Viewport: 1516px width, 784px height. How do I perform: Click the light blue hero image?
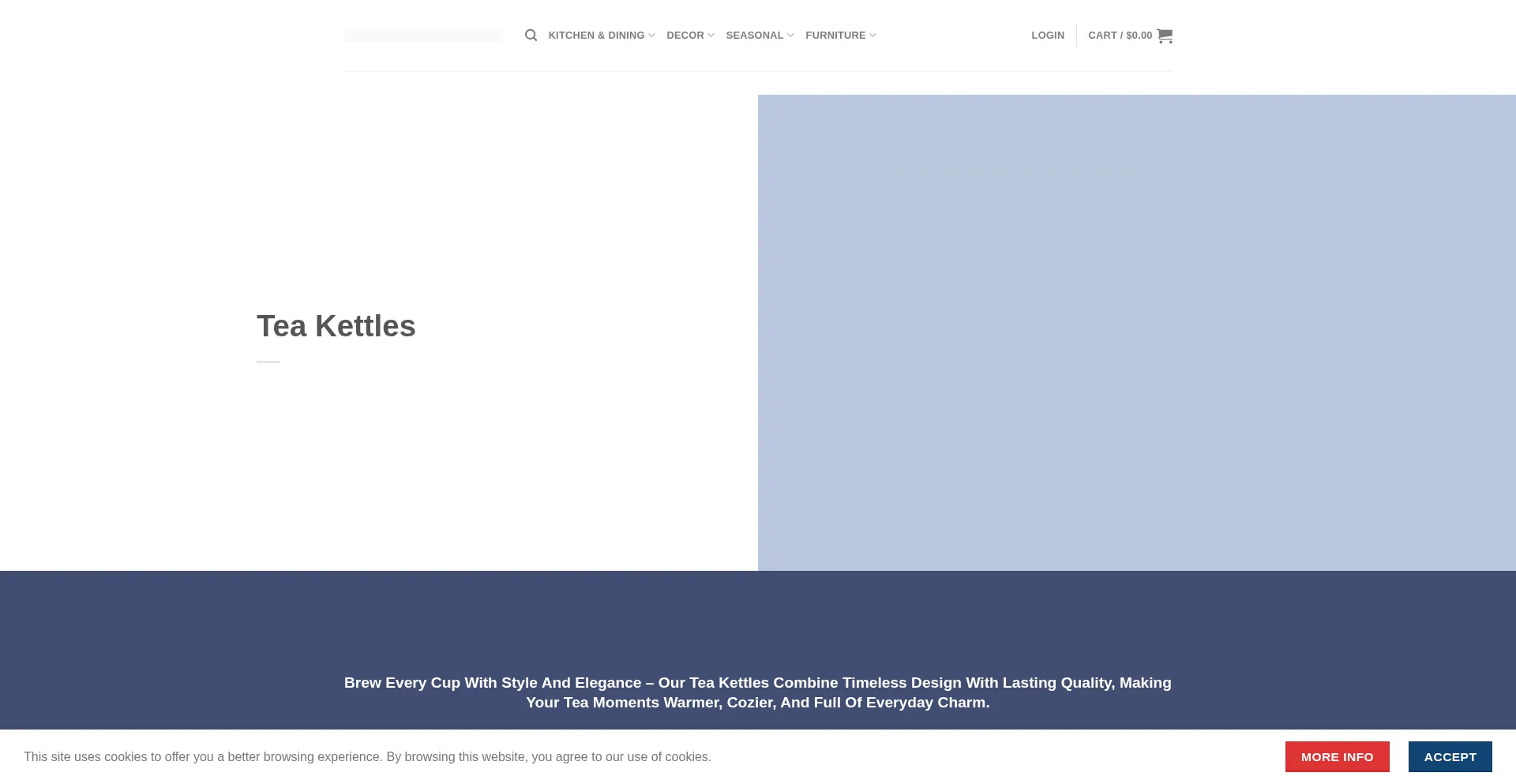point(1136,332)
